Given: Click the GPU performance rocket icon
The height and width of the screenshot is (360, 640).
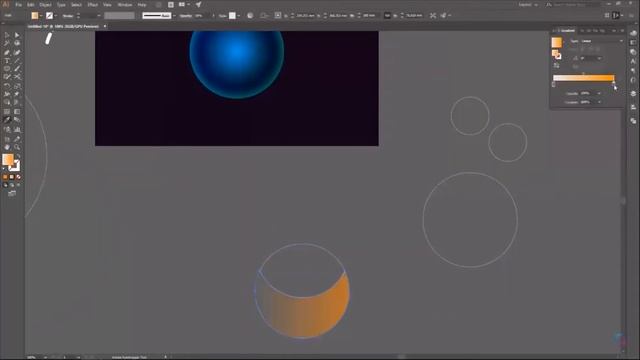Looking at the screenshot, I should [198, 4].
